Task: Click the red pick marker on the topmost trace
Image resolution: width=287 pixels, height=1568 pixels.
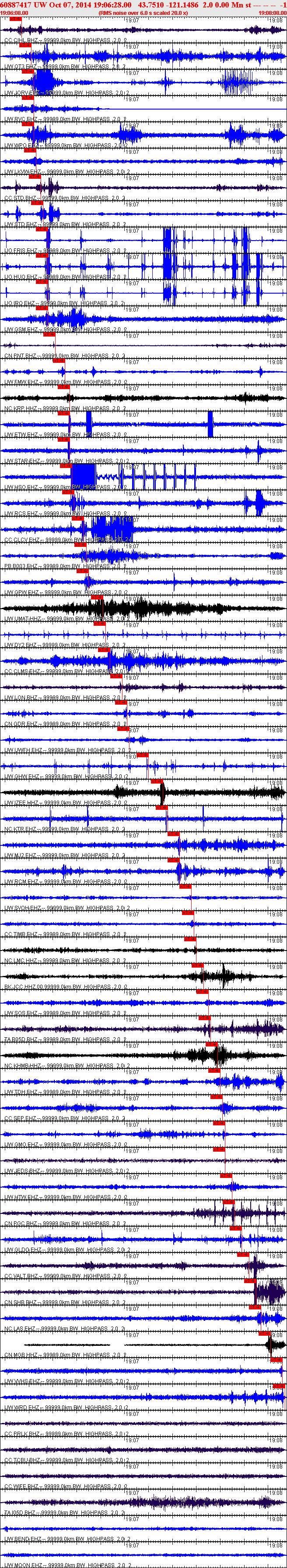Action: pyautogui.click(x=16, y=19)
